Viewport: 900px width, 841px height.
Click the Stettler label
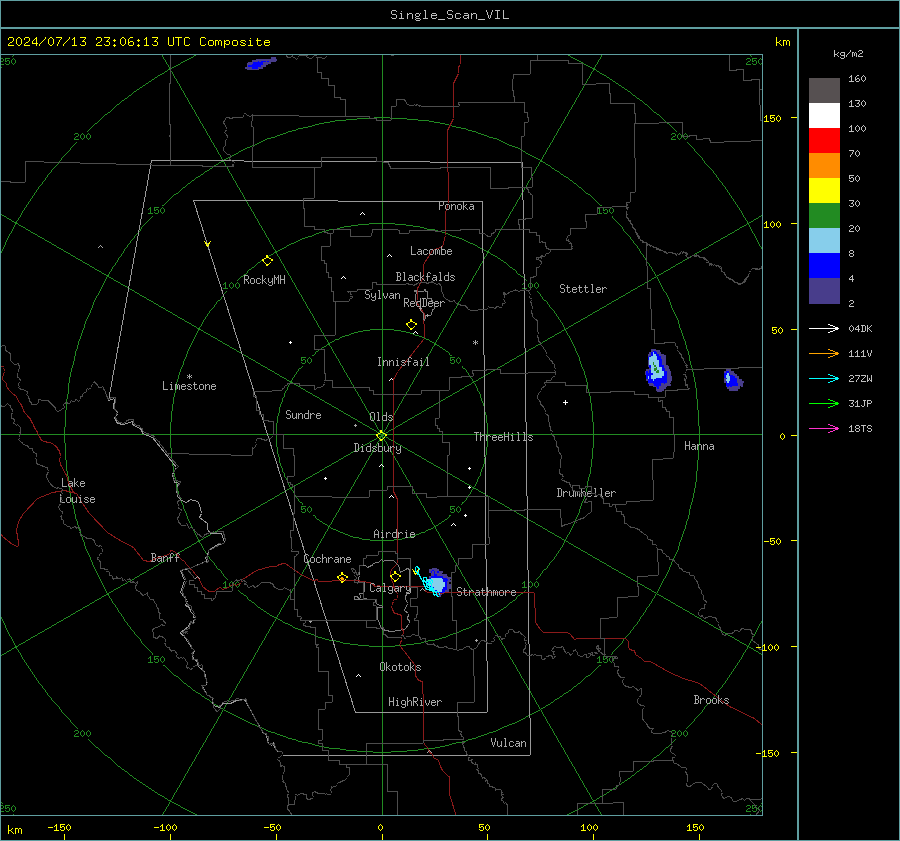[x=583, y=289]
